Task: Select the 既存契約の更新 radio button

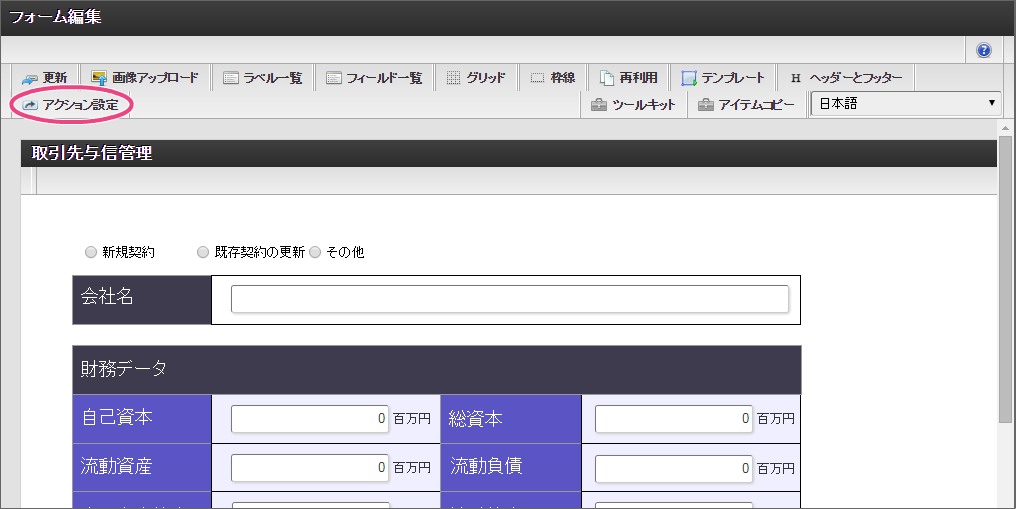Action: [x=204, y=252]
